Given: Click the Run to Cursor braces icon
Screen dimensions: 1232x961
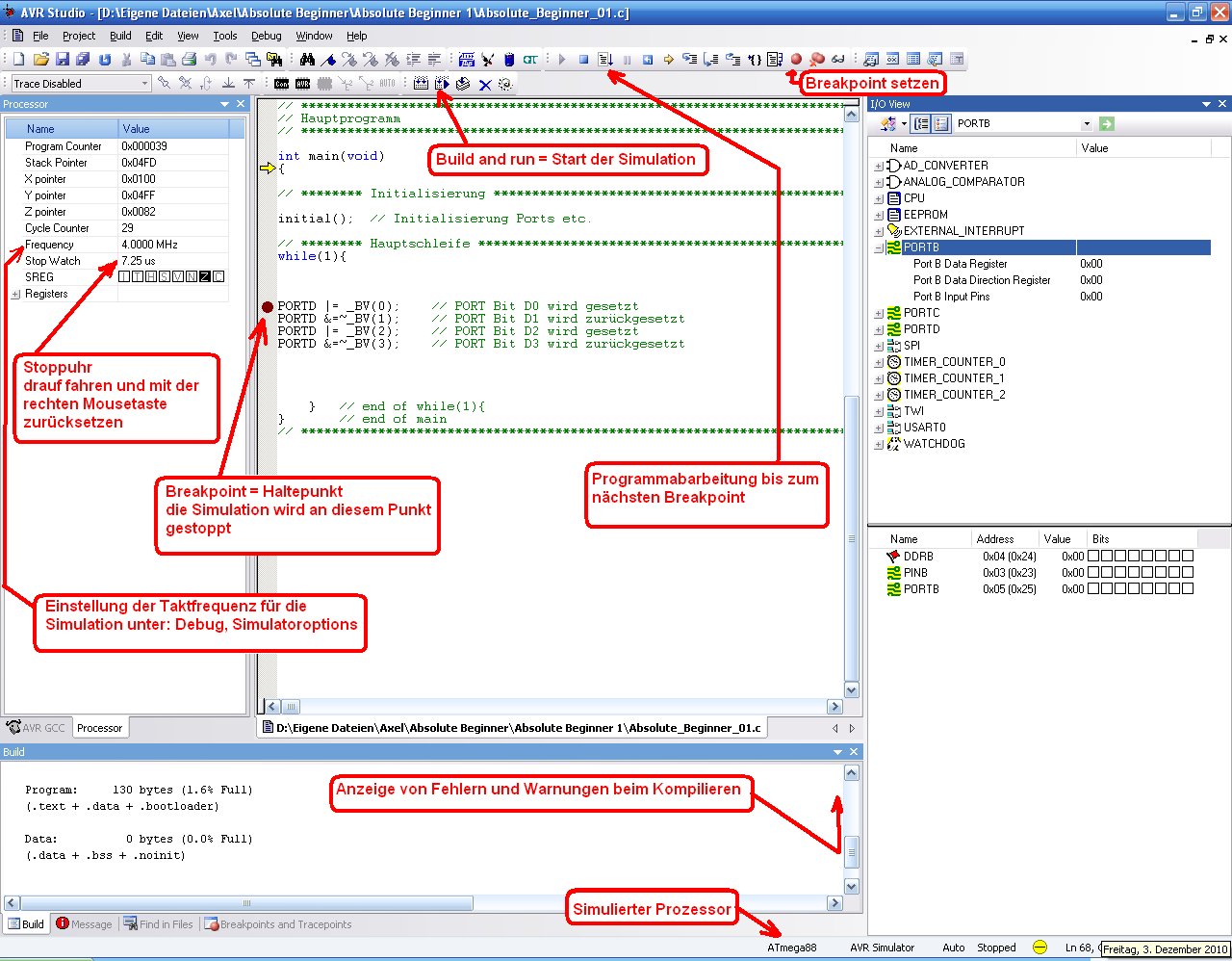Looking at the screenshot, I should (756, 60).
